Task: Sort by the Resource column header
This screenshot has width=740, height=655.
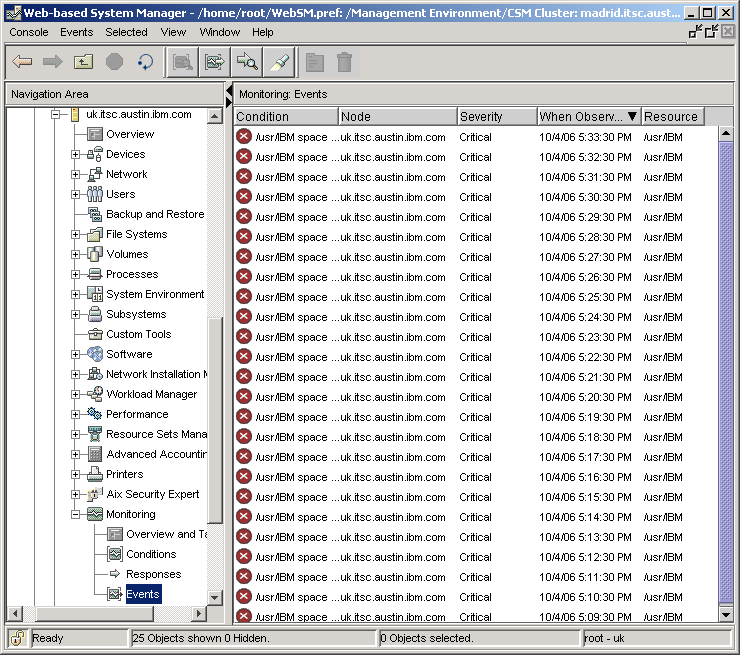Action: click(673, 117)
